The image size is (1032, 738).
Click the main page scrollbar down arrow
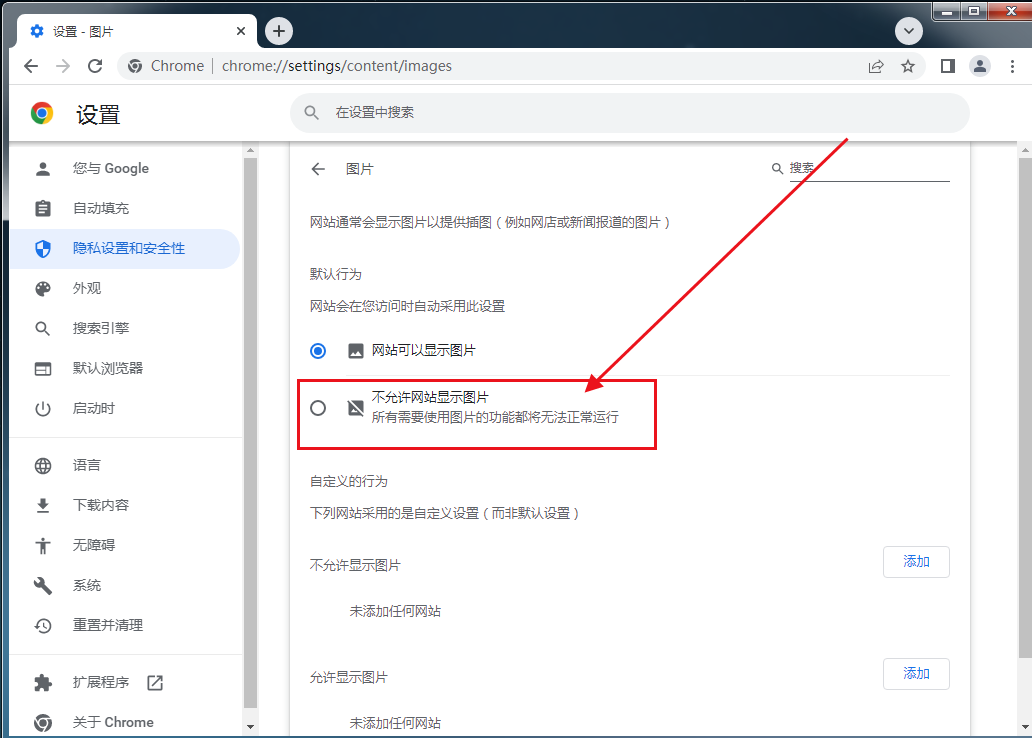coord(1025,727)
